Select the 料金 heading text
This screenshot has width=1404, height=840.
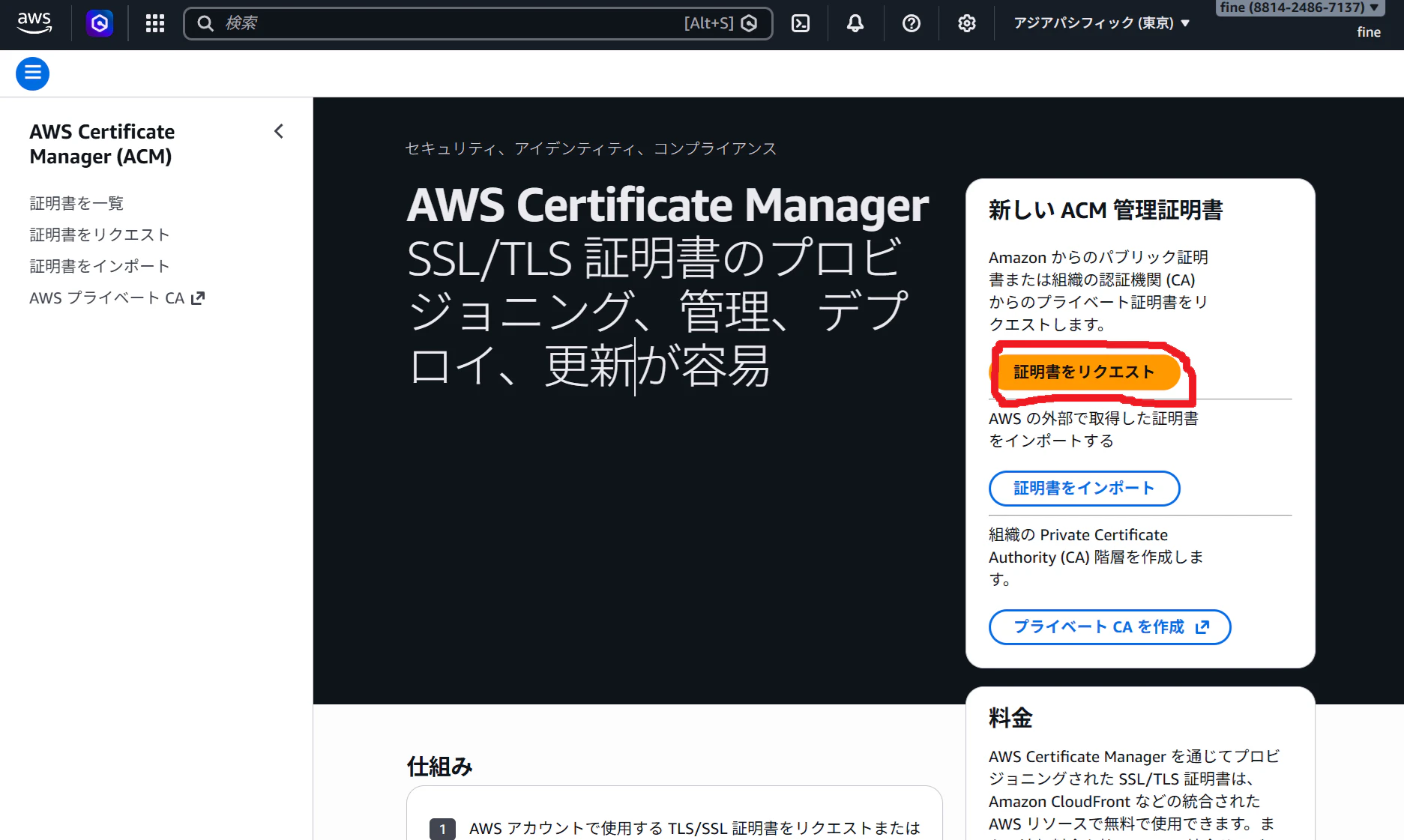coord(1010,718)
